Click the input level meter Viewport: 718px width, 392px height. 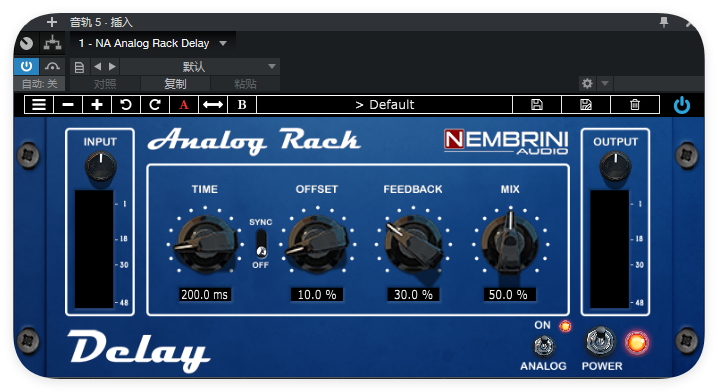(94, 249)
